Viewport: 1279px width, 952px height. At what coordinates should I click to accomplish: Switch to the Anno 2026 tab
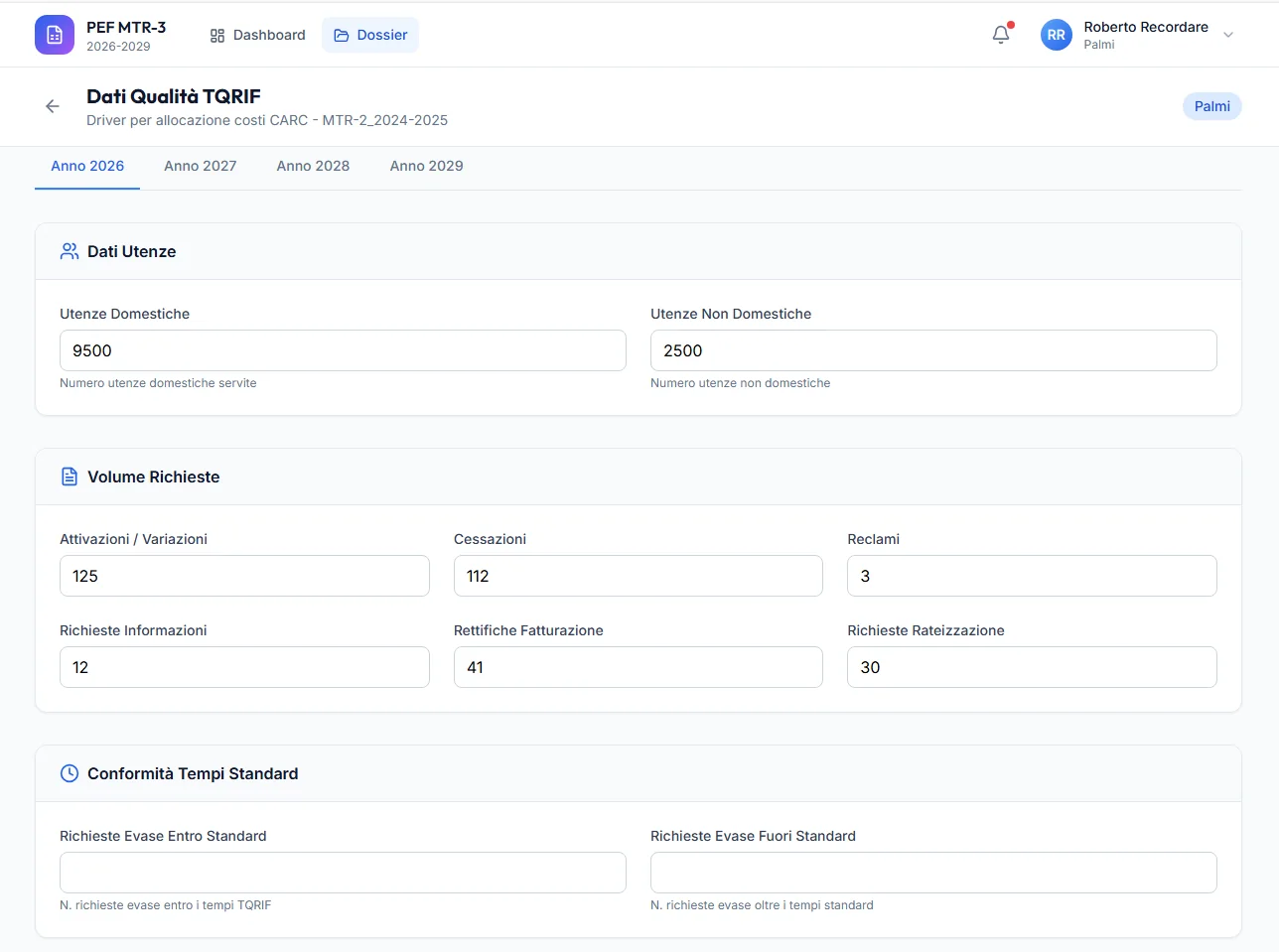pyautogui.click(x=87, y=166)
